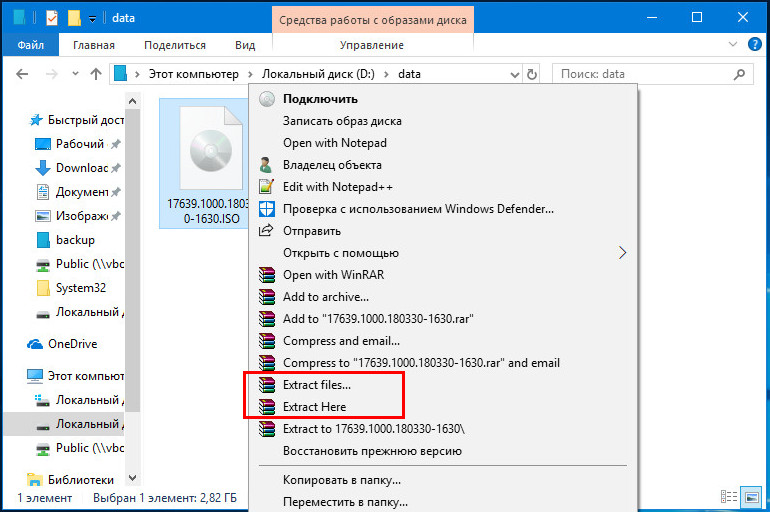Open quick access toolbar customize dropdown
The image size is (770, 512).
coord(92,19)
